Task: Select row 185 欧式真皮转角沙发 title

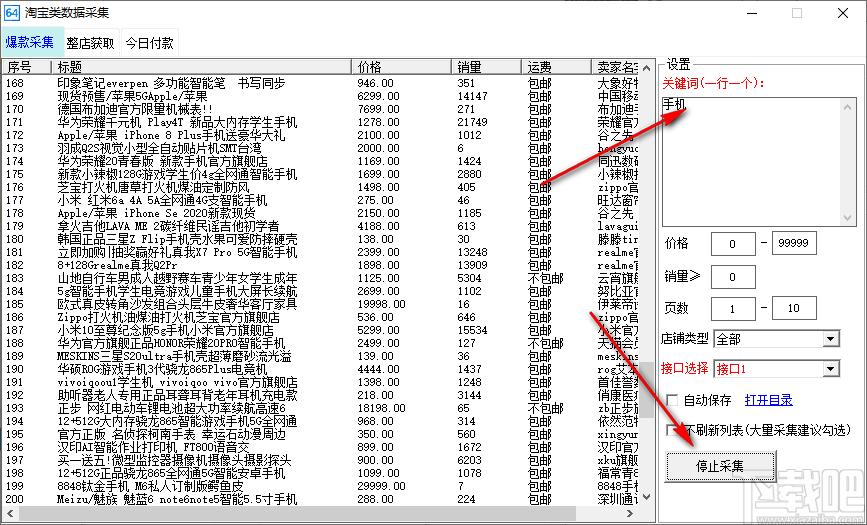Action: (x=177, y=304)
